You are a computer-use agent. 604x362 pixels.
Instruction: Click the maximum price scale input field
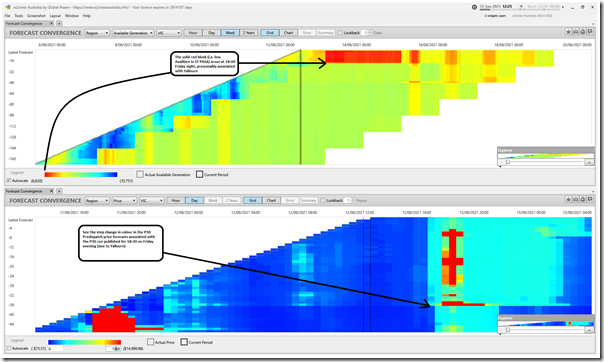(114, 349)
